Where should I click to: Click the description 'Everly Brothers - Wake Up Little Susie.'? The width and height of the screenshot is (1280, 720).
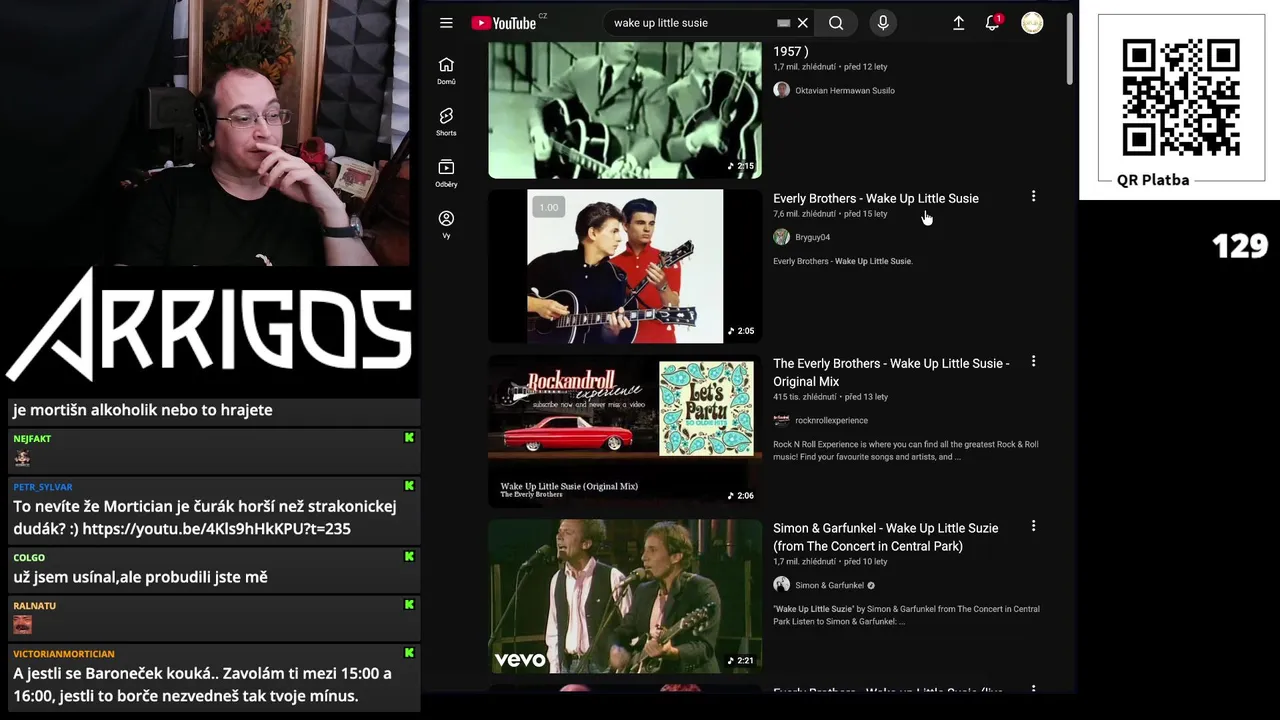[843, 262]
